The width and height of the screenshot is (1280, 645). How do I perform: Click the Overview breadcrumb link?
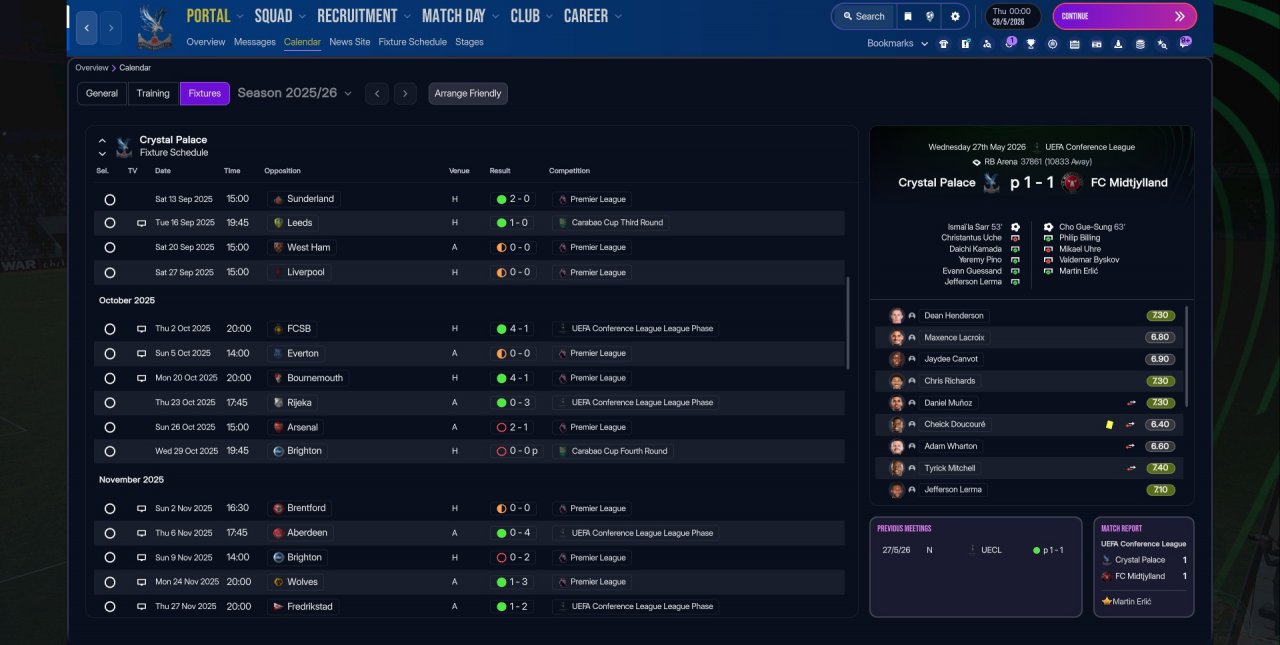[x=91, y=68]
